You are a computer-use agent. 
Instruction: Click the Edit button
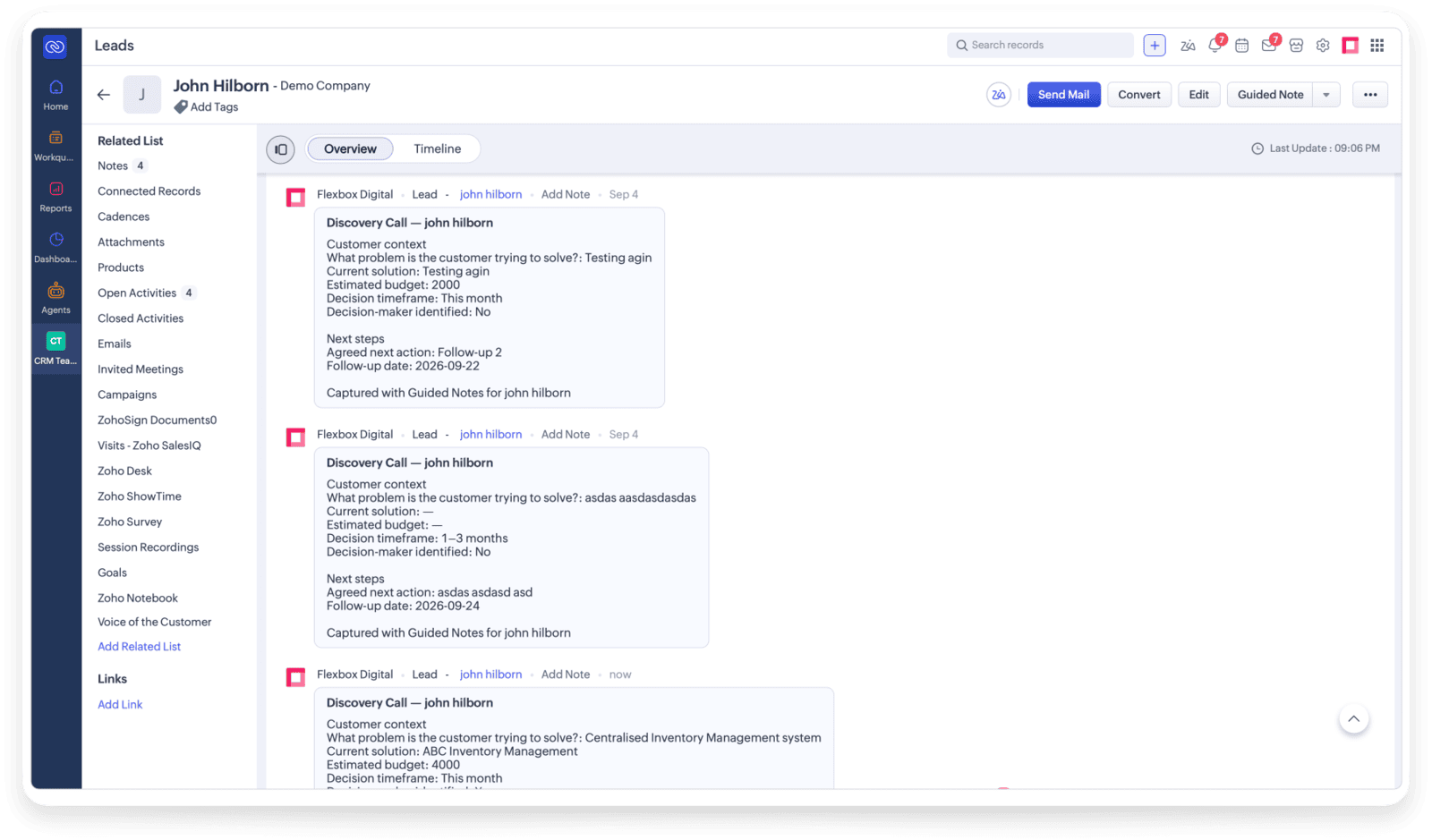pyautogui.click(x=1198, y=95)
